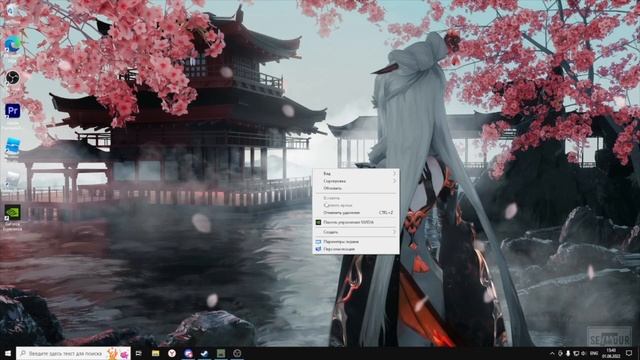
Task: Switch the ENG input language indicator
Action: click(x=594, y=353)
